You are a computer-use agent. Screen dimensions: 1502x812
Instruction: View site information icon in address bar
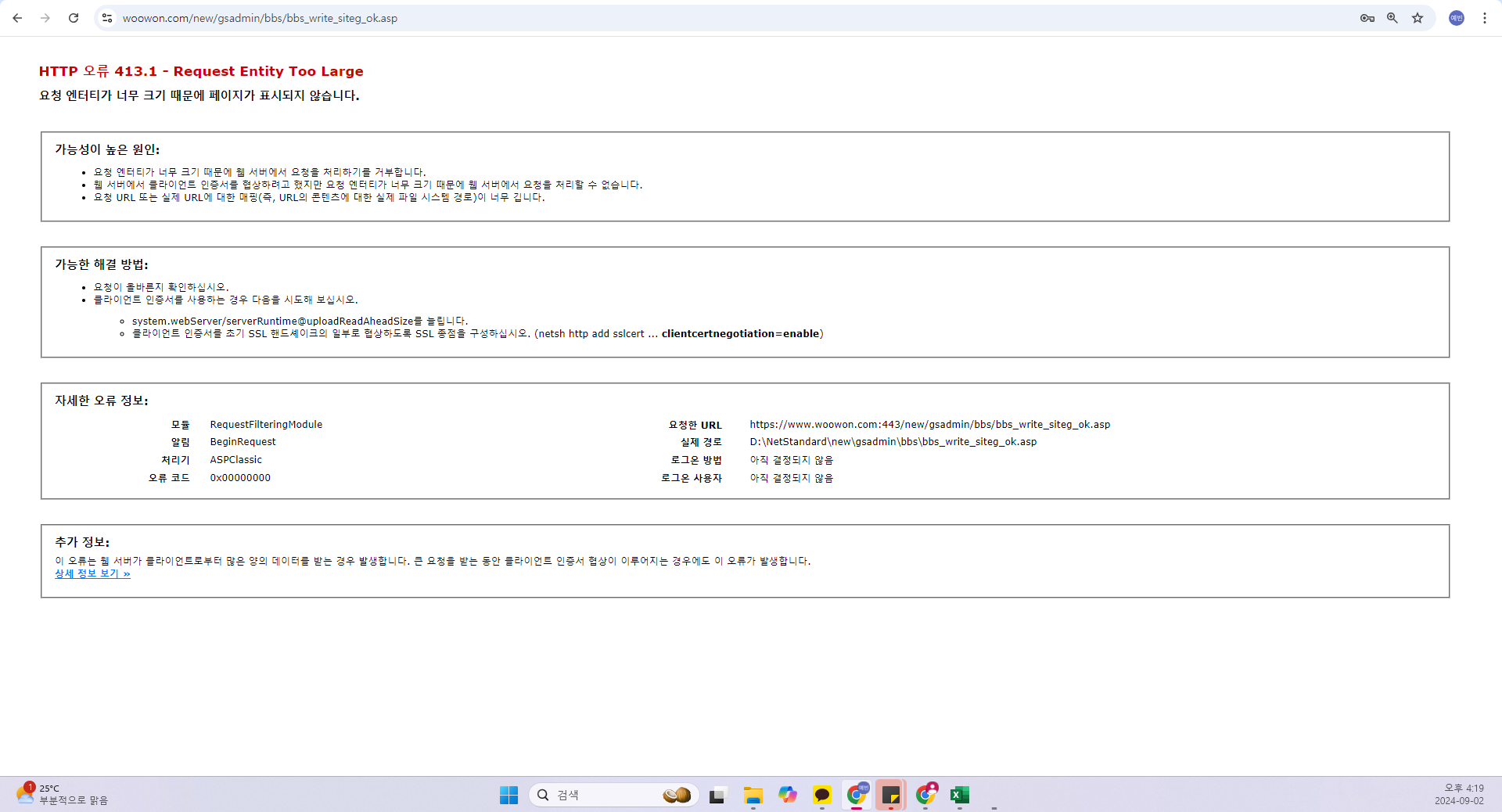tap(107, 18)
